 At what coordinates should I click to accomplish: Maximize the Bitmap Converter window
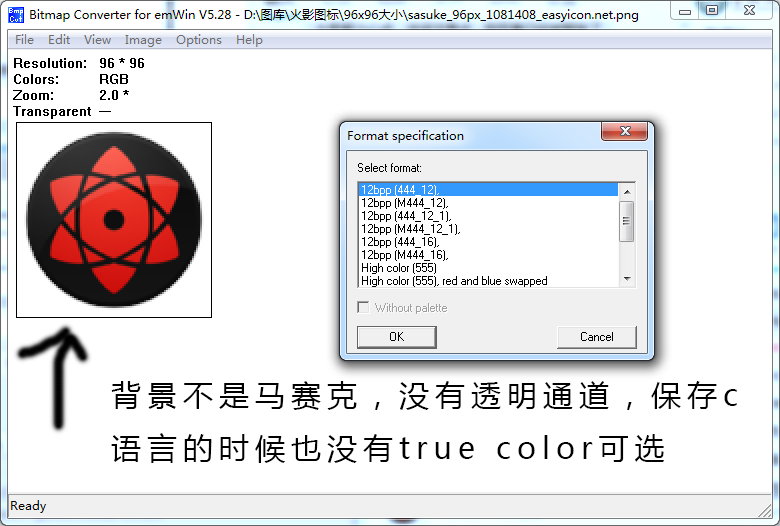point(712,10)
